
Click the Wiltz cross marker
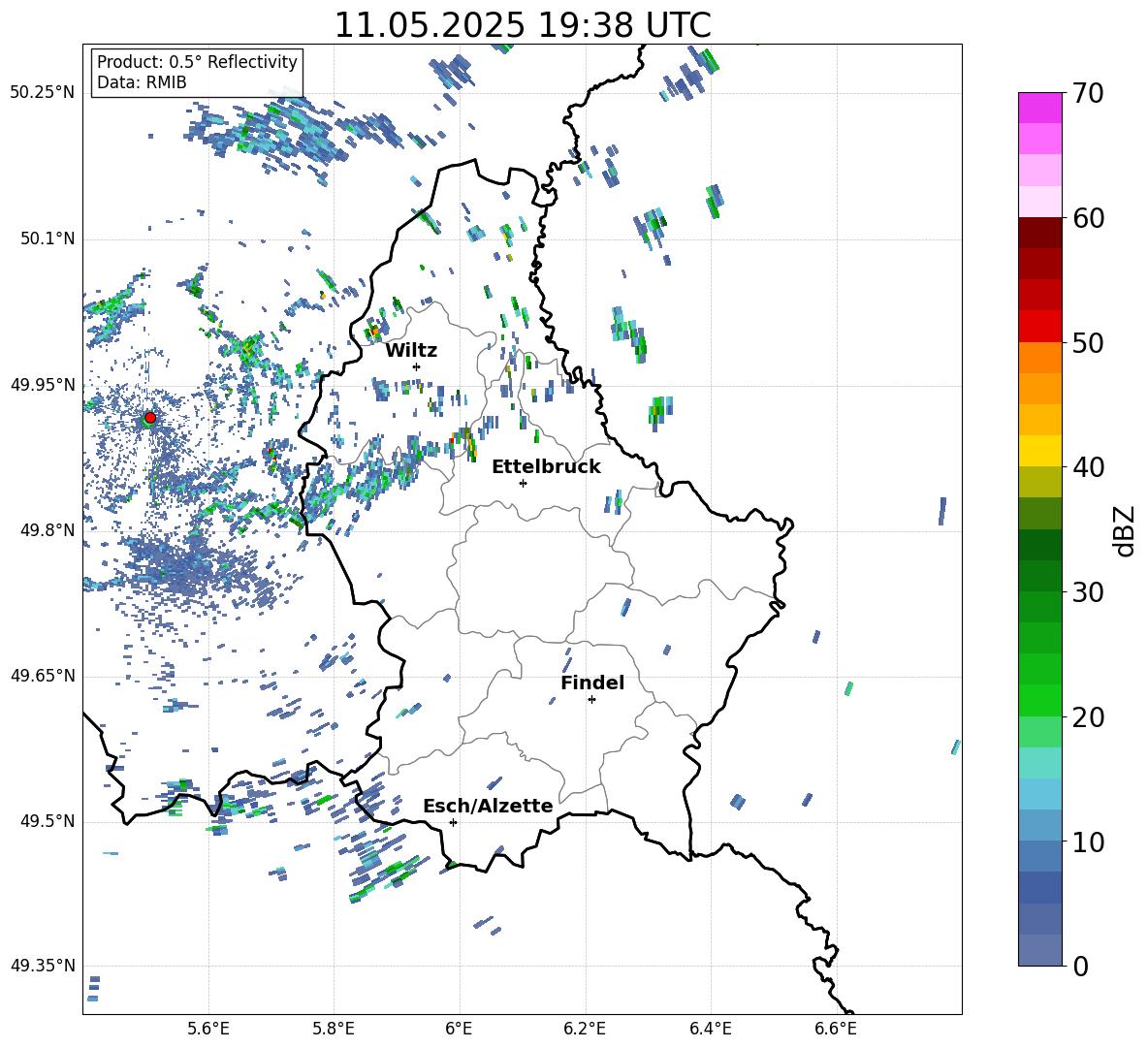(416, 366)
